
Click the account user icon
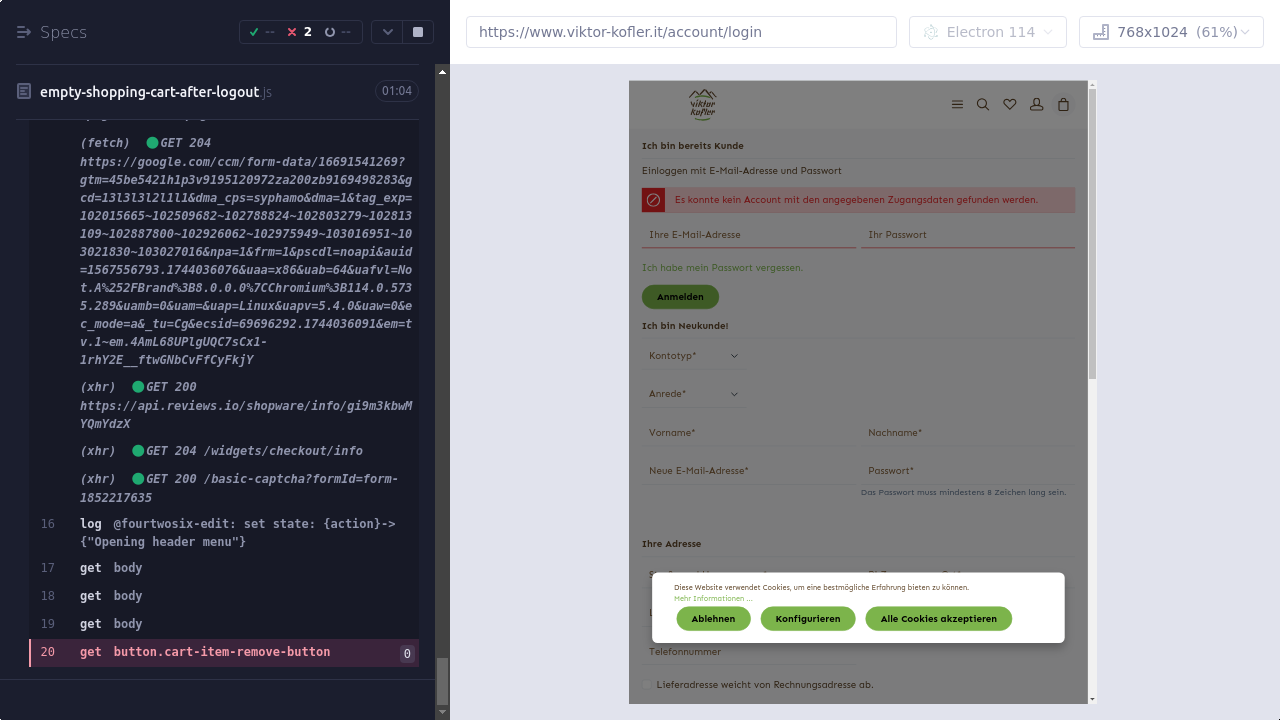tap(1037, 104)
